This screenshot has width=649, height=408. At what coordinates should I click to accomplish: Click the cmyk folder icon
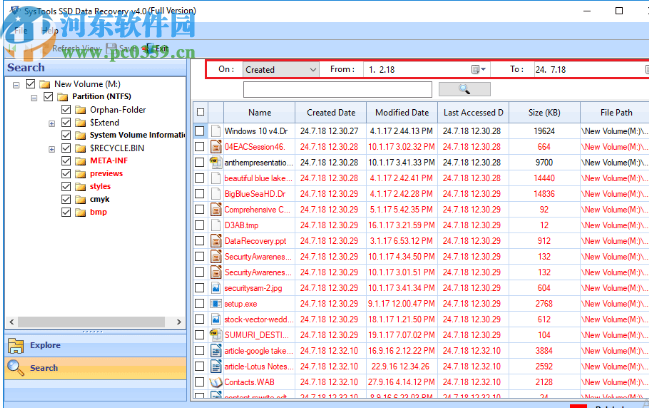click(80, 199)
